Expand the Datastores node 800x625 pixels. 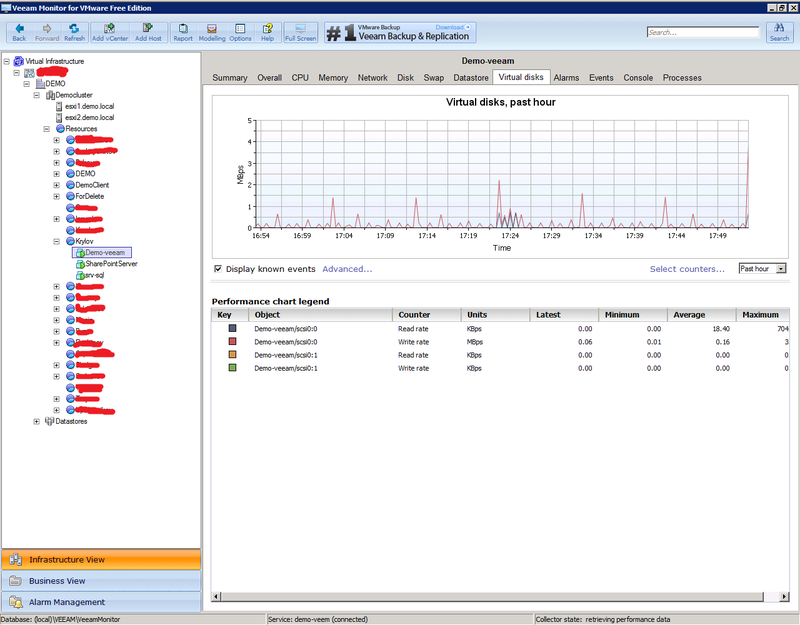37,421
